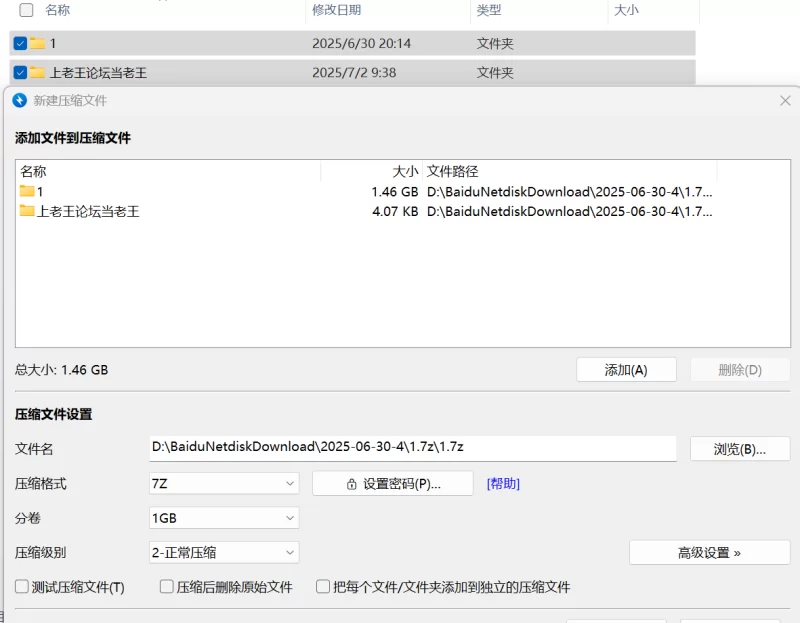
Task: Click the 删除(D) button
Action: click(740, 369)
